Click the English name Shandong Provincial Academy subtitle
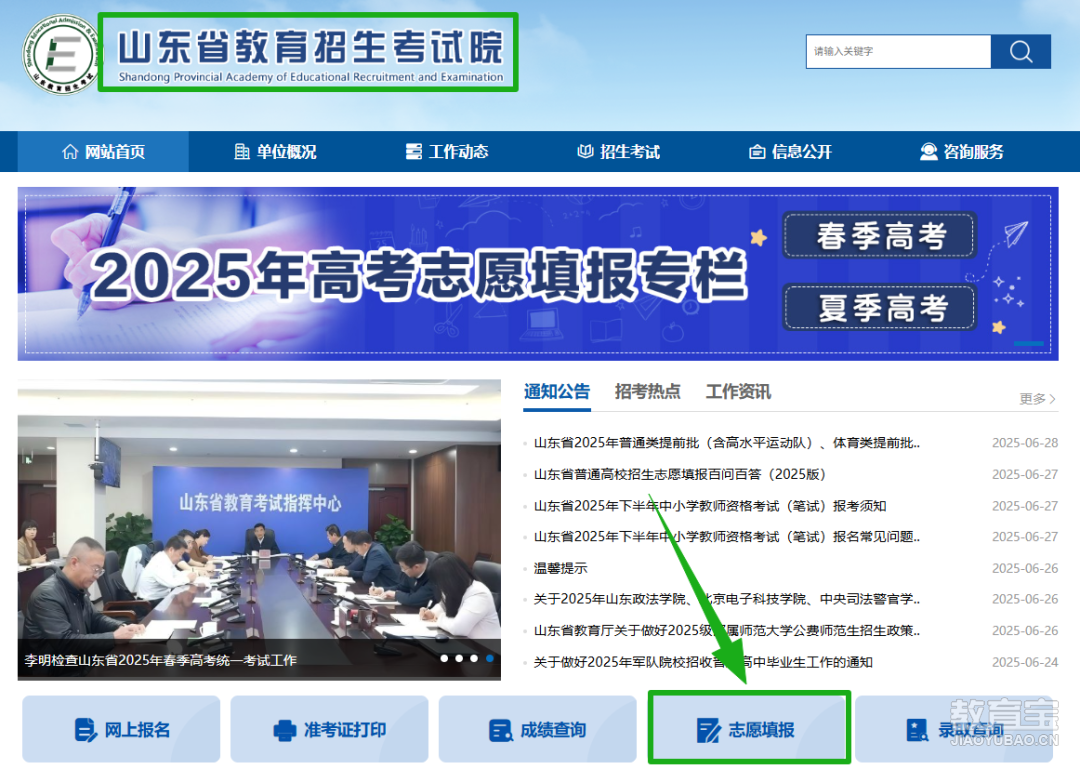 point(311,77)
